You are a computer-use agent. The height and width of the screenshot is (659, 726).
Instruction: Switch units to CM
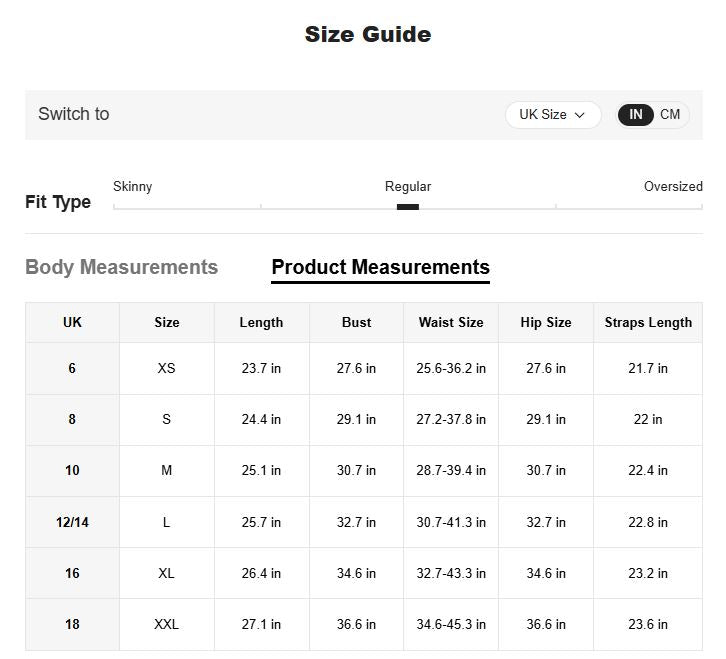coord(670,115)
